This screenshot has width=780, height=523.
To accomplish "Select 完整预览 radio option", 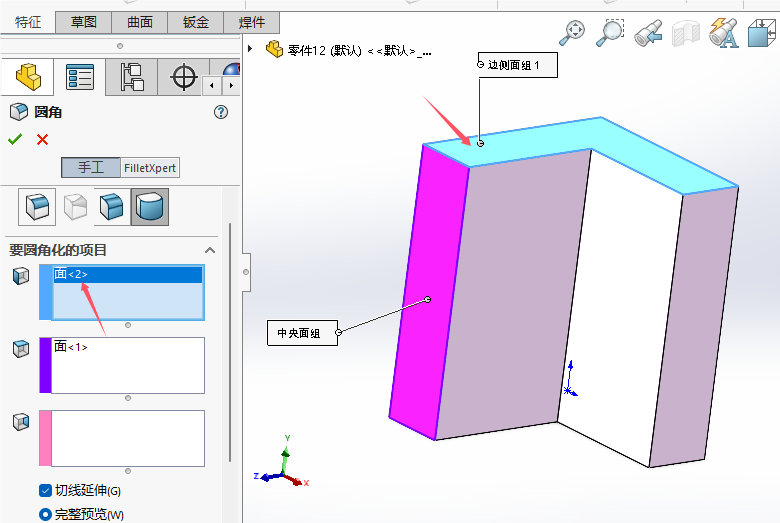I will click(45, 514).
